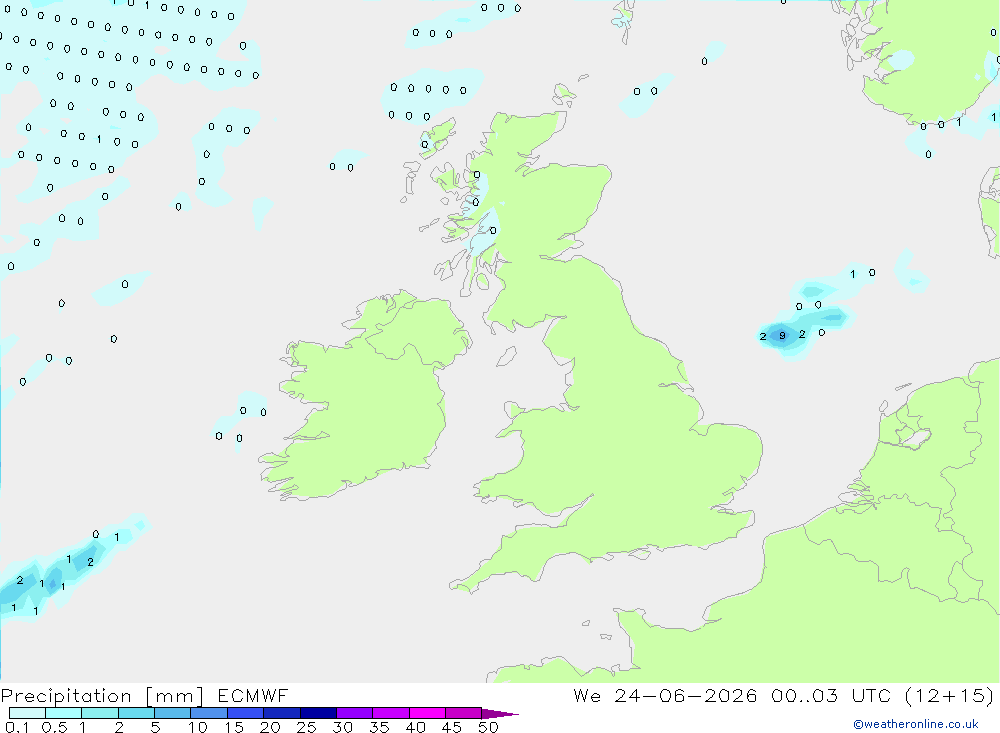Click the 0.5–1 mm legend color box
The height and width of the screenshot is (733, 1000).
pos(64,713)
